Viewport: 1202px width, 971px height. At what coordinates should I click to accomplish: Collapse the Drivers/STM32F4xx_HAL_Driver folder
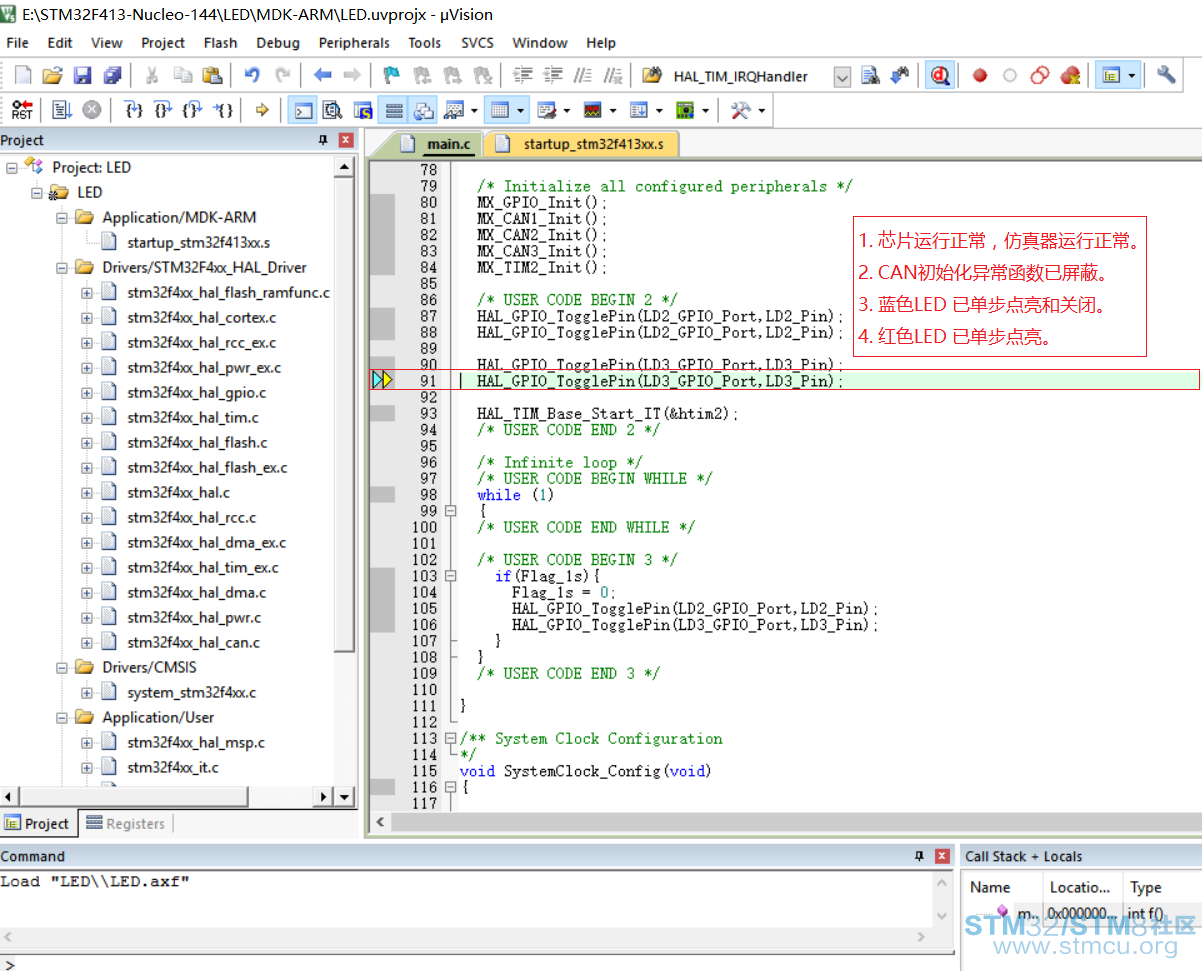point(62,267)
